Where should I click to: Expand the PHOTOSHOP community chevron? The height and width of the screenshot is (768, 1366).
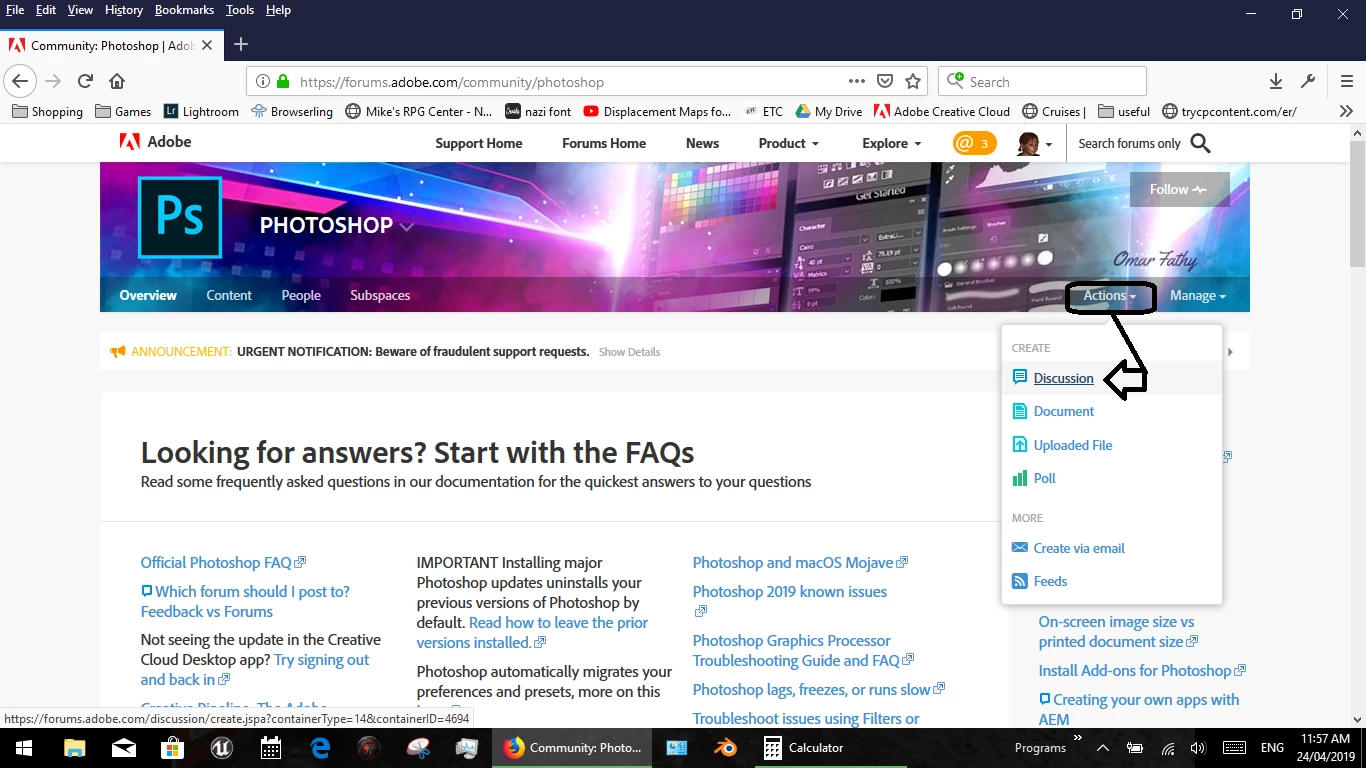(x=406, y=226)
